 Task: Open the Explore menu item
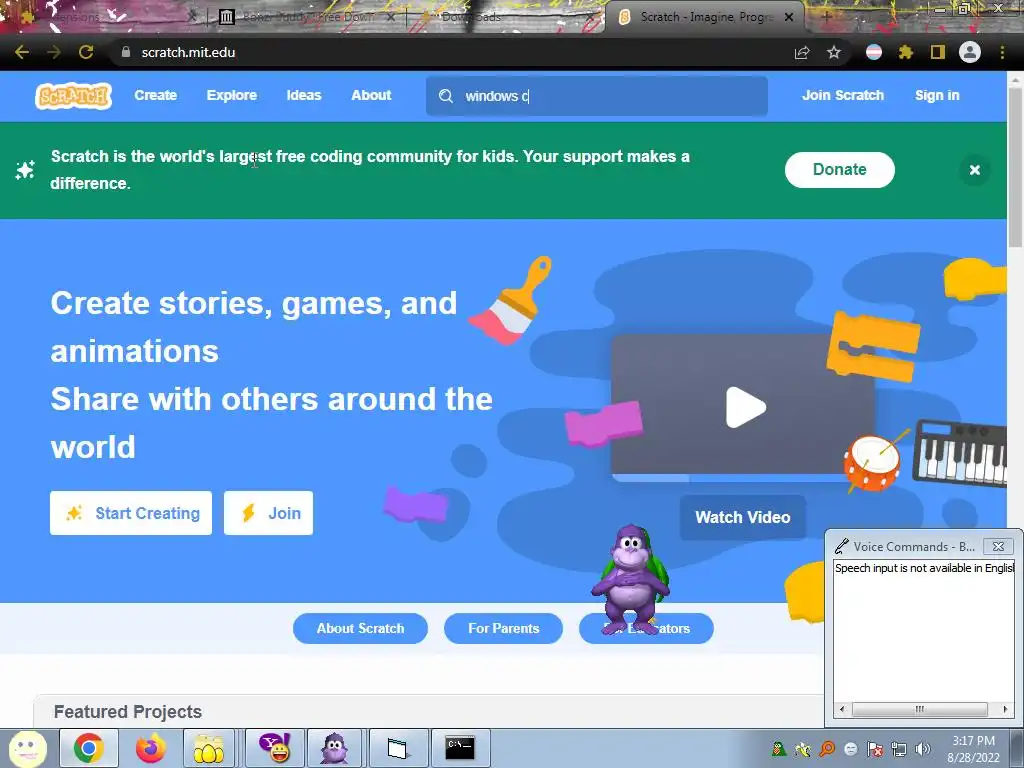232,95
